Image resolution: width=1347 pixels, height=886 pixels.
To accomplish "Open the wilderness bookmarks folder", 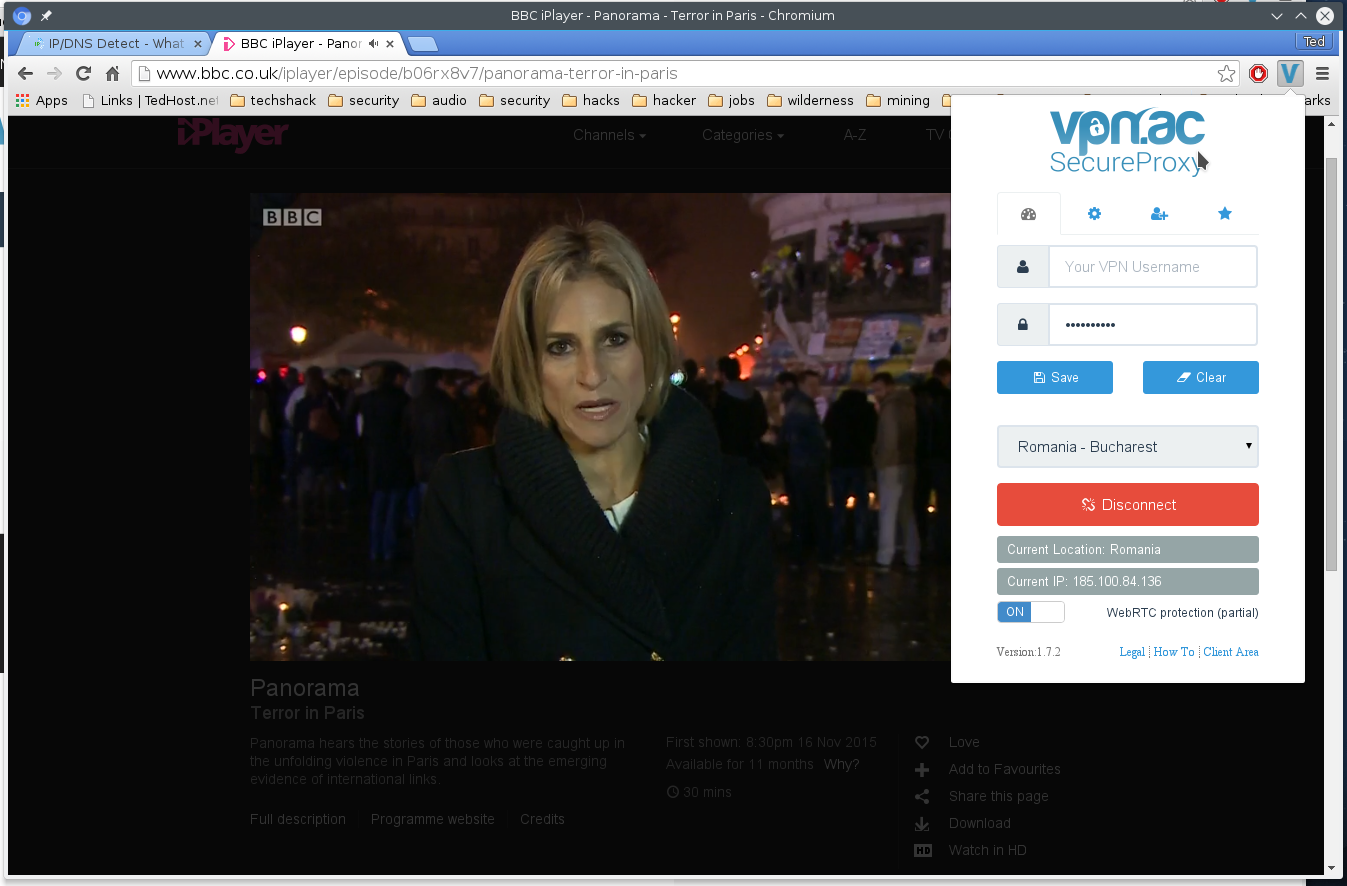I will tap(810, 100).
